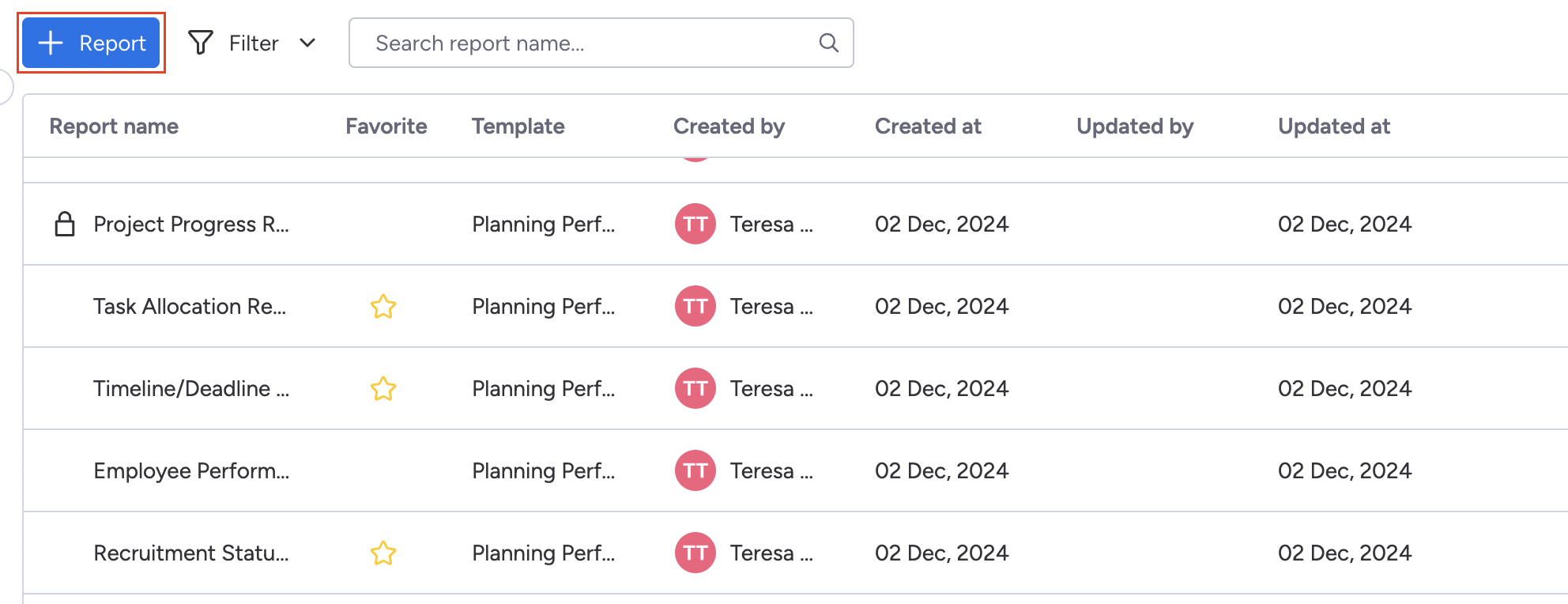Create a new report with Report button
Image resolution: width=1568 pixels, height=604 pixels.
92,43
